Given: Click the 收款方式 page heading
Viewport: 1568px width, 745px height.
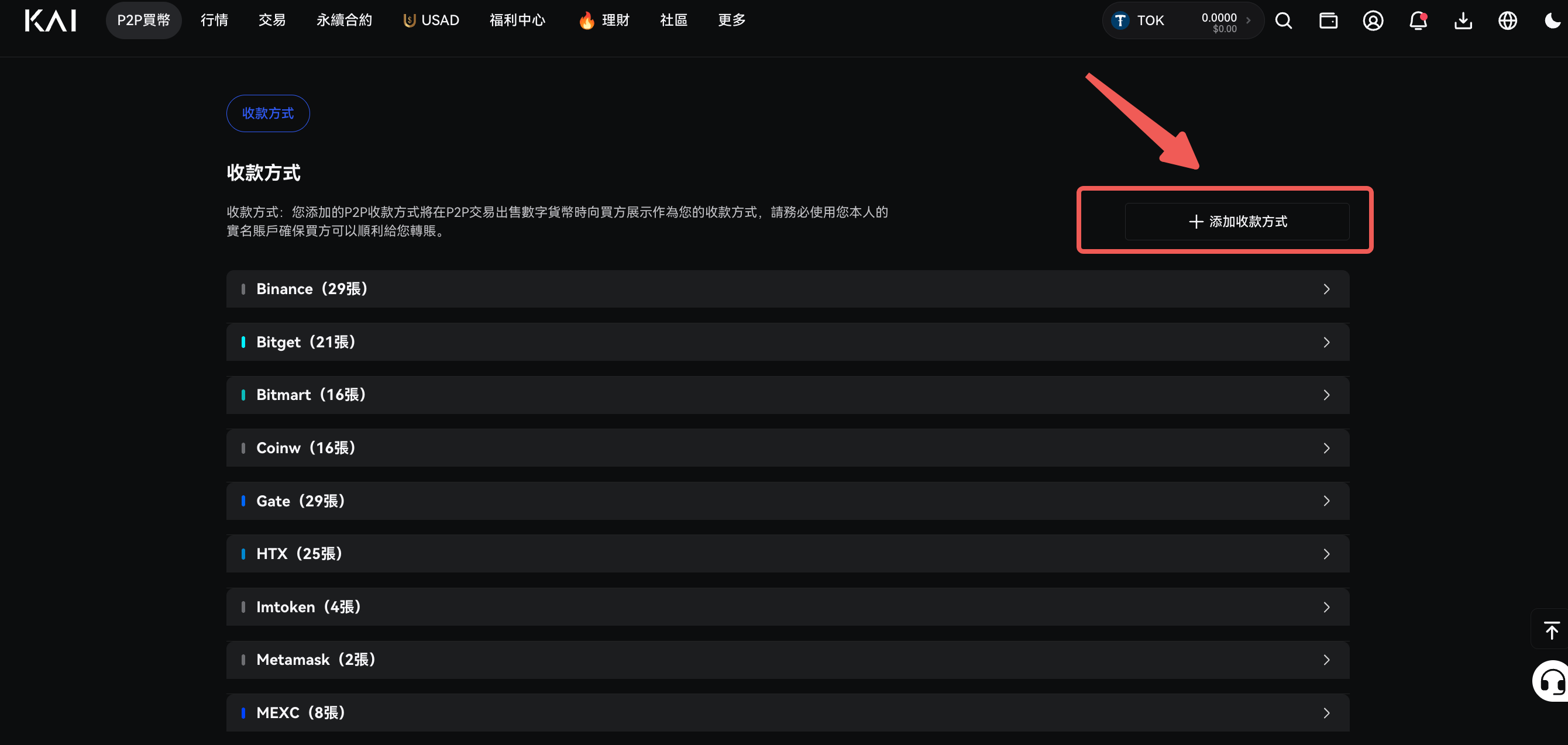Looking at the screenshot, I should coord(263,173).
